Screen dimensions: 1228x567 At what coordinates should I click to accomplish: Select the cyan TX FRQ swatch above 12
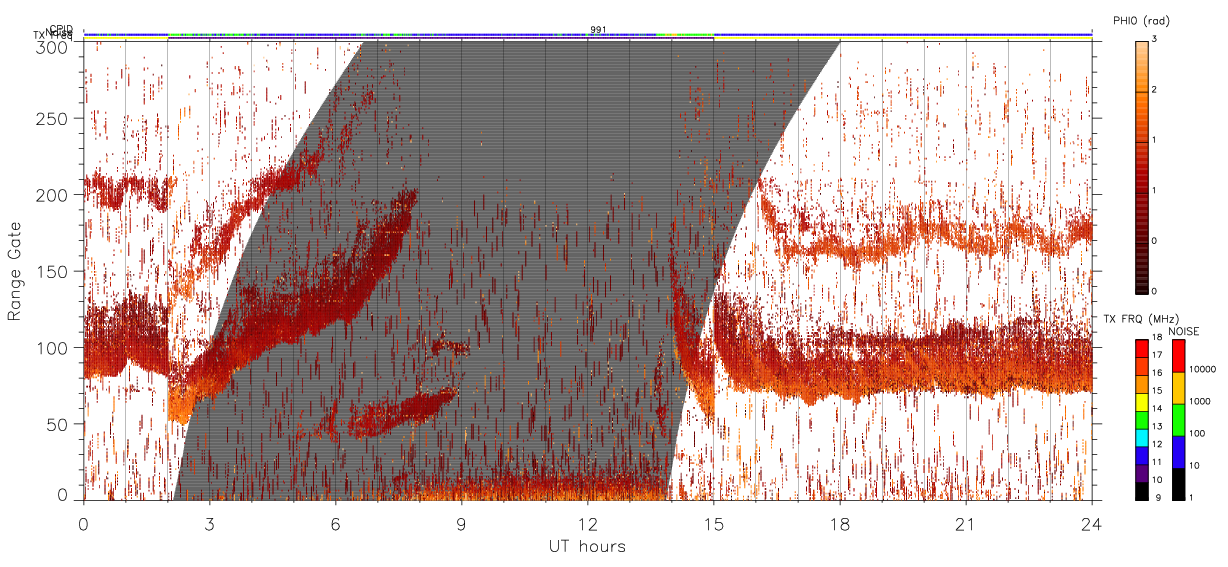1142,438
